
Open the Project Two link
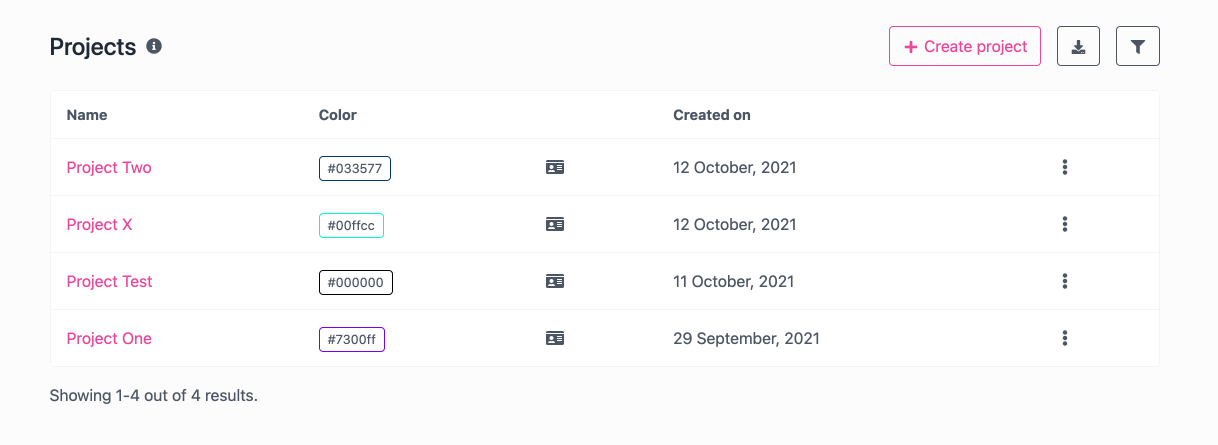pos(109,168)
